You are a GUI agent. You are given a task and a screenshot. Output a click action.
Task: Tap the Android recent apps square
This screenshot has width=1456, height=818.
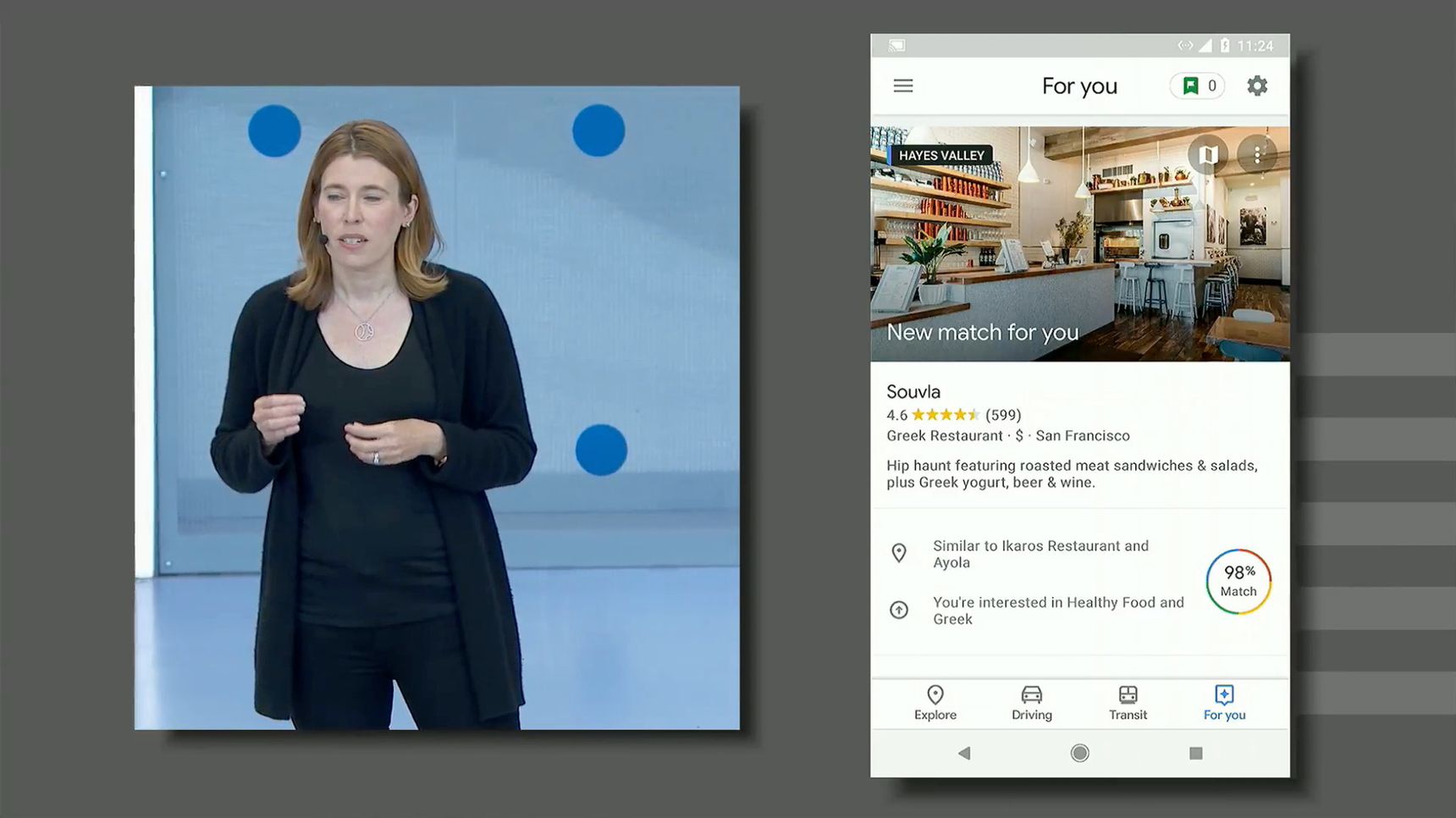[x=1195, y=753]
